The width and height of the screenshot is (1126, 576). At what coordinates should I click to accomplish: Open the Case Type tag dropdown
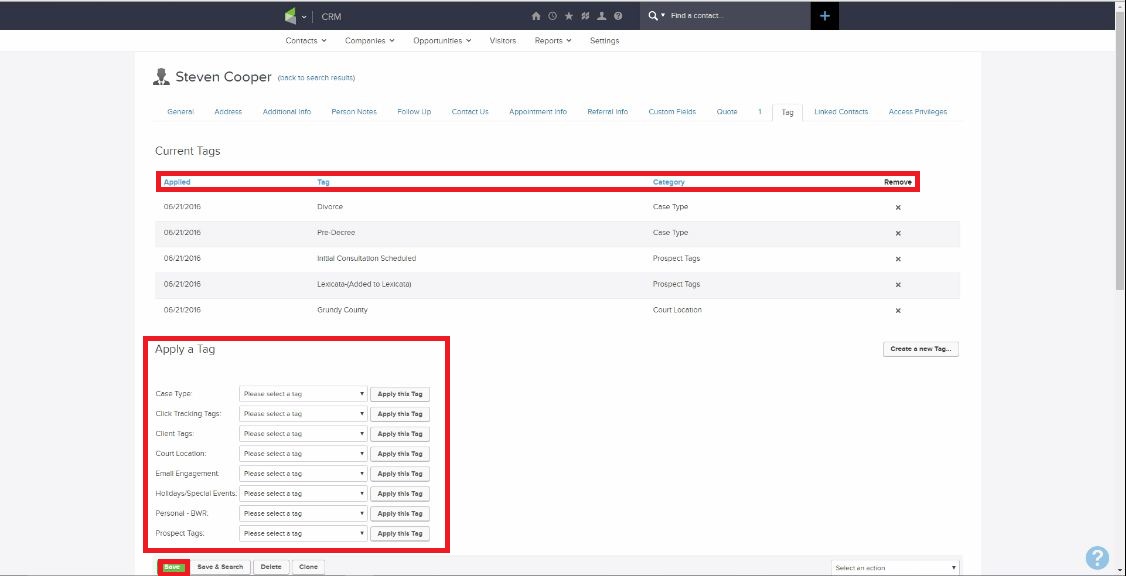(x=303, y=394)
